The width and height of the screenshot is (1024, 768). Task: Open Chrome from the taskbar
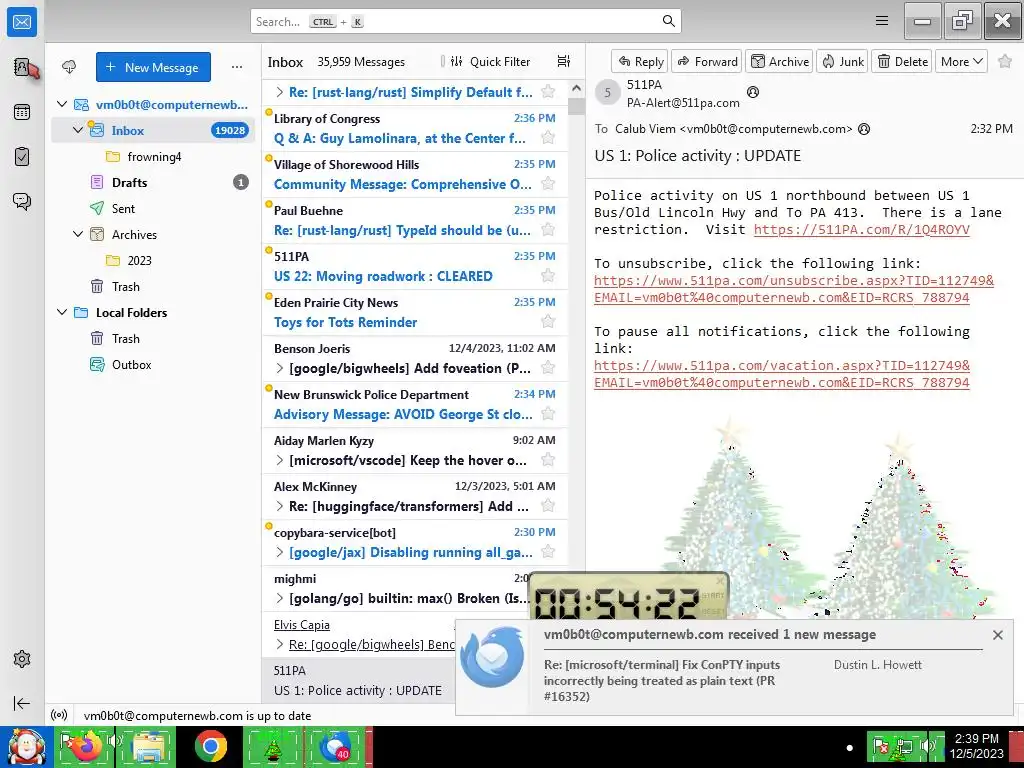coord(210,746)
